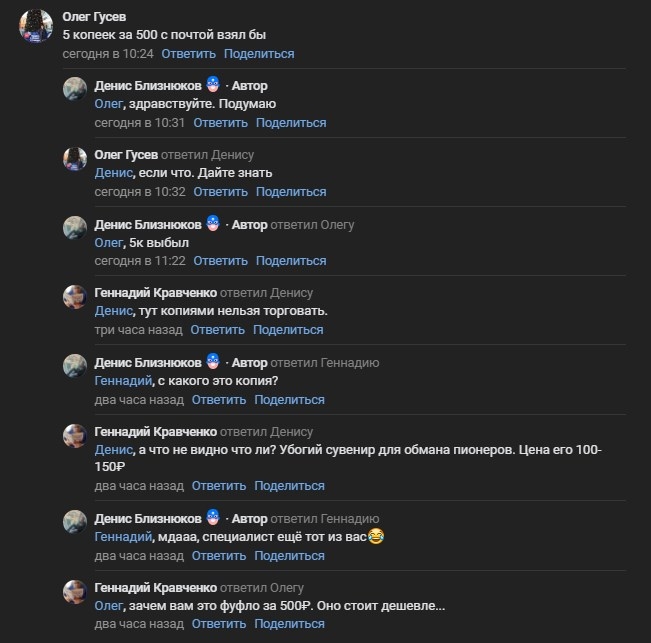Reply to 'тут копиями нельзя торговать' comment
This screenshot has height=643, width=651.
tap(217, 330)
